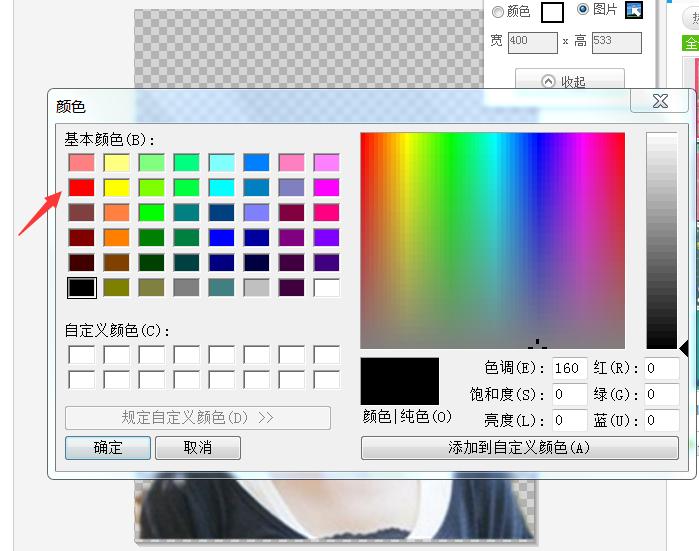699x551 pixels.
Task: Close the 颜色 dialog with the X
Action: pyautogui.click(x=659, y=101)
